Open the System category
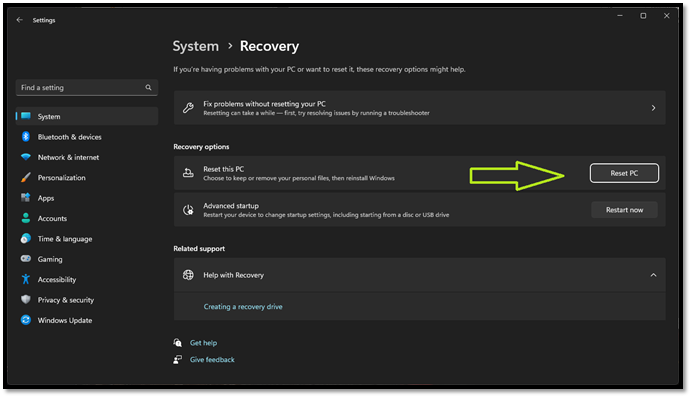 (x=87, y=116)
